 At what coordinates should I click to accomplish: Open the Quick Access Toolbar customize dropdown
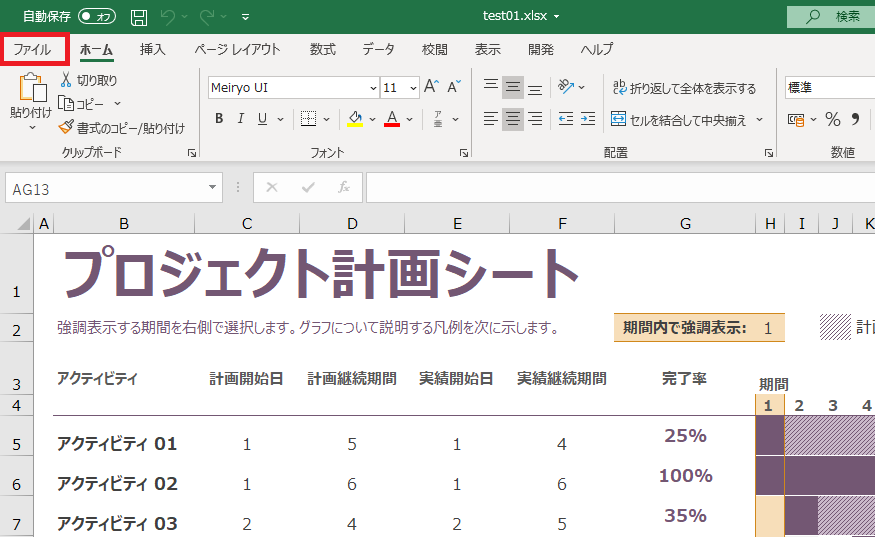[246, 17]
